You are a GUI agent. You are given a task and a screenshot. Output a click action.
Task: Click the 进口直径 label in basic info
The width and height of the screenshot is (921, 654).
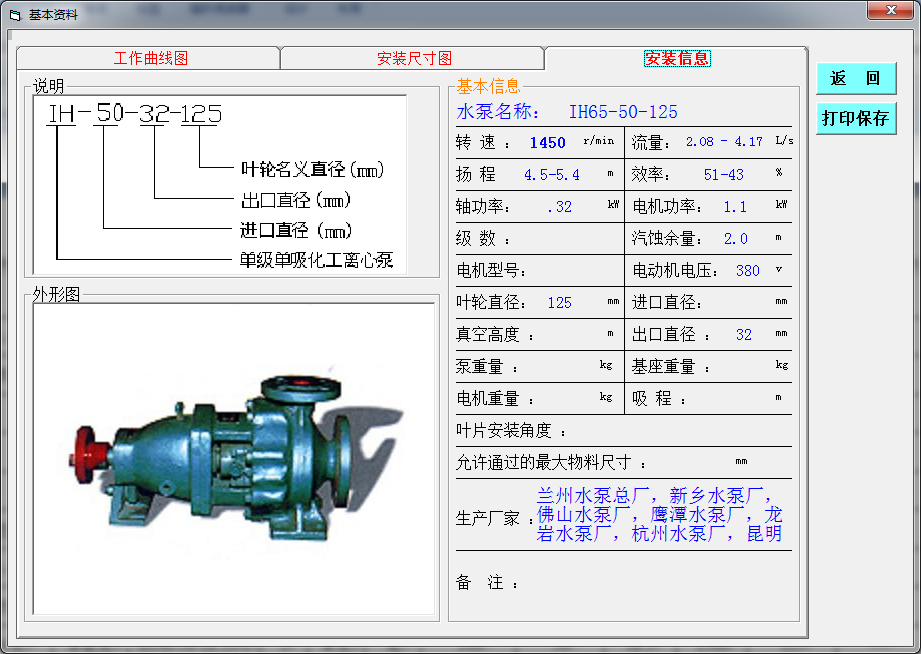point(667,303)
